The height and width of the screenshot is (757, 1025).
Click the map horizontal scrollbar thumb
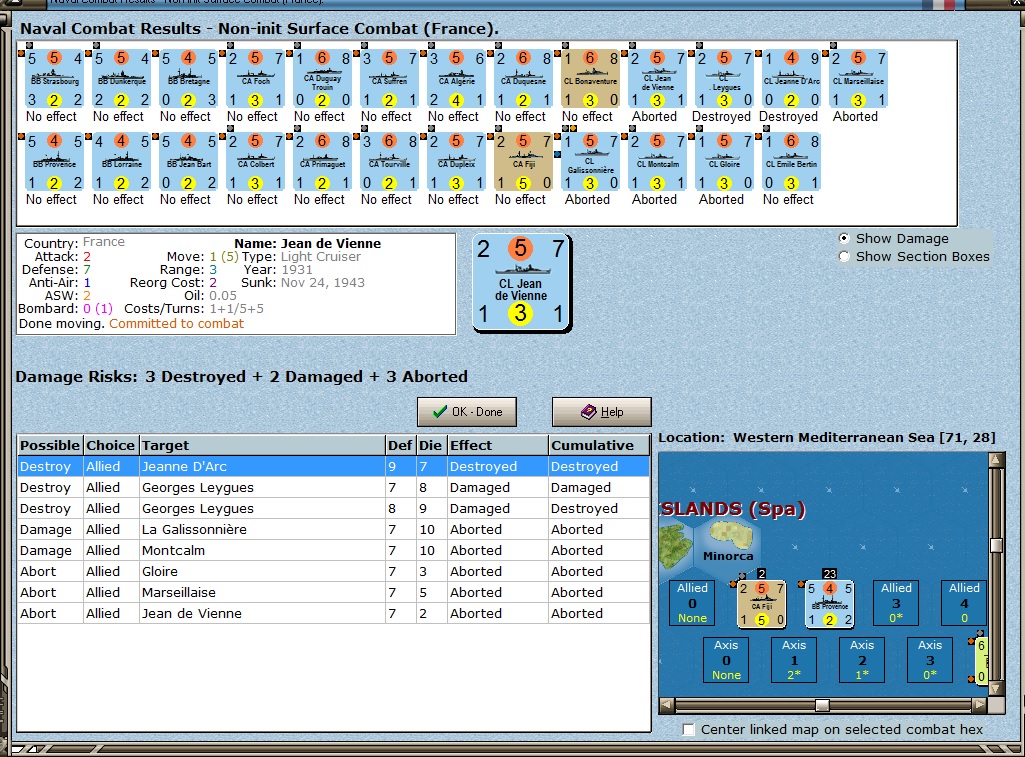822,705
